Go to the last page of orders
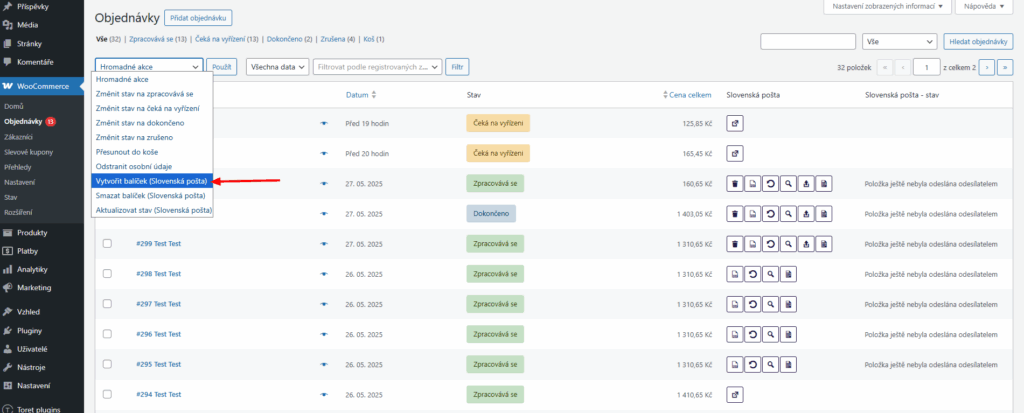This screenshot has height=413, width=1024. pyautogui.click(x=1006, y=67)
